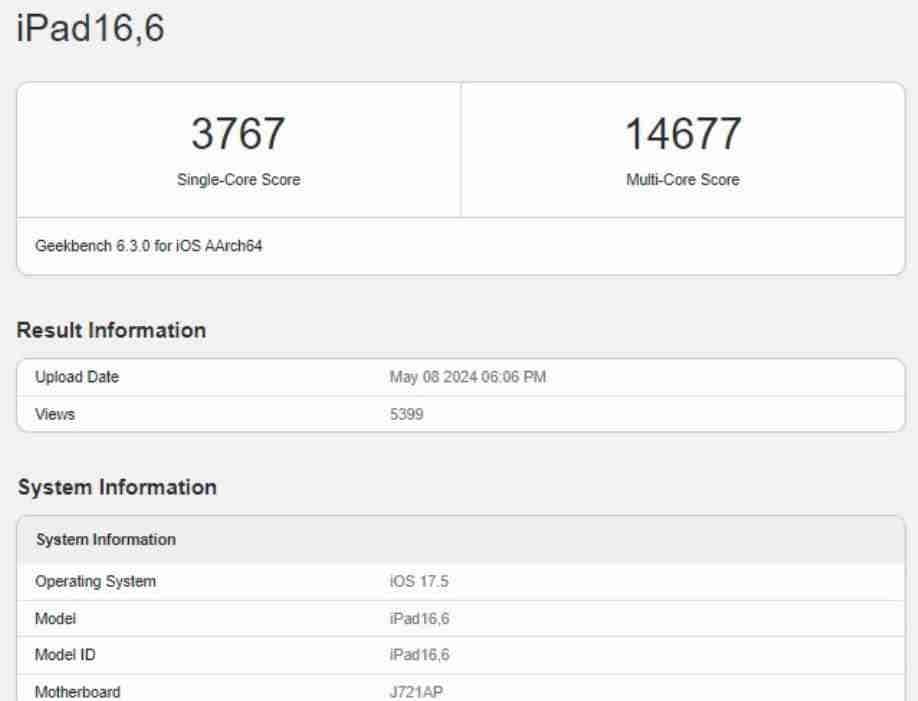The height and width of the screenshot is (701, 918).
Task: Click the Upload Date row label
Action: pos(77,377)
